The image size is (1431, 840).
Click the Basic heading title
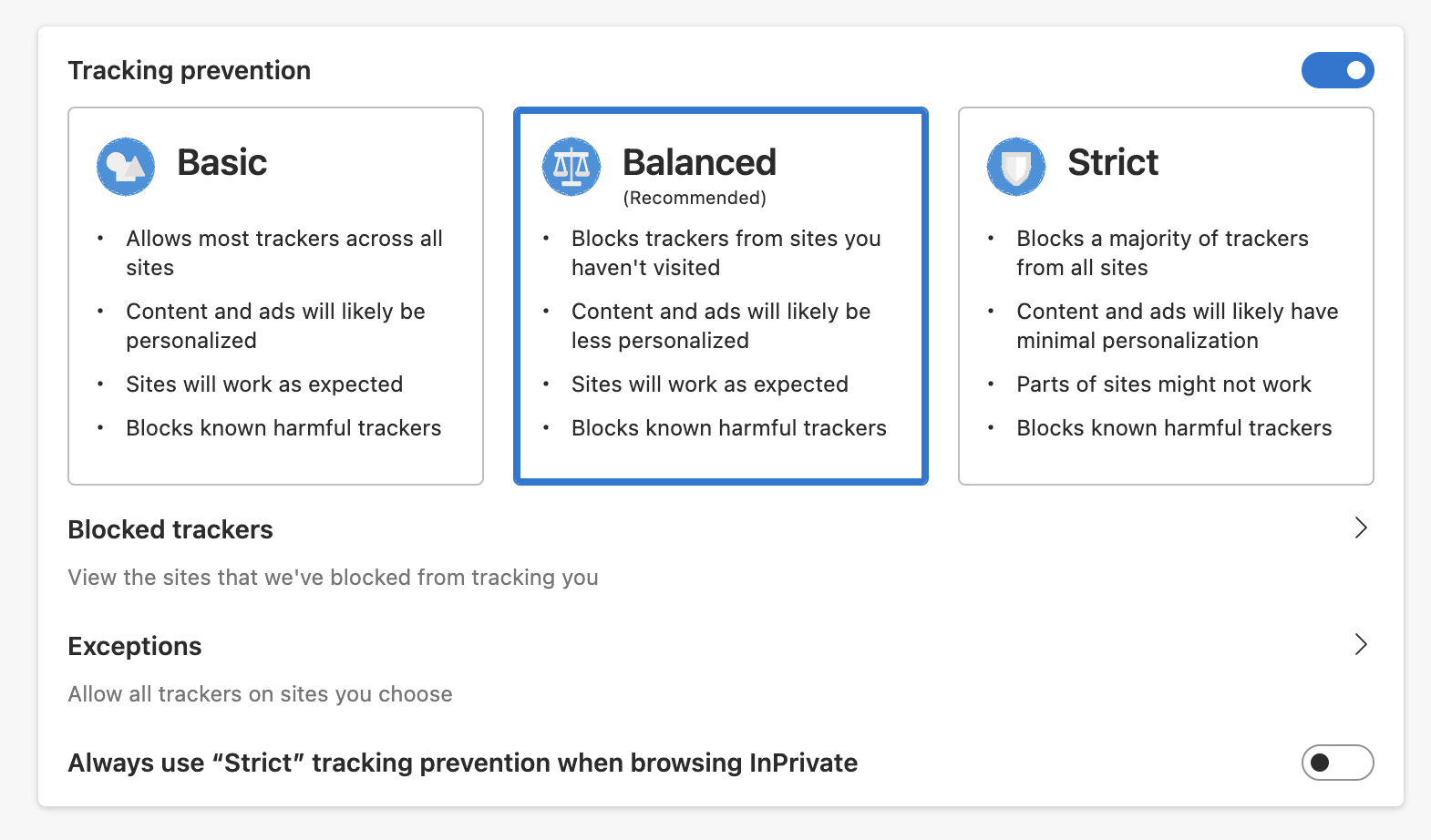(222, 163)
